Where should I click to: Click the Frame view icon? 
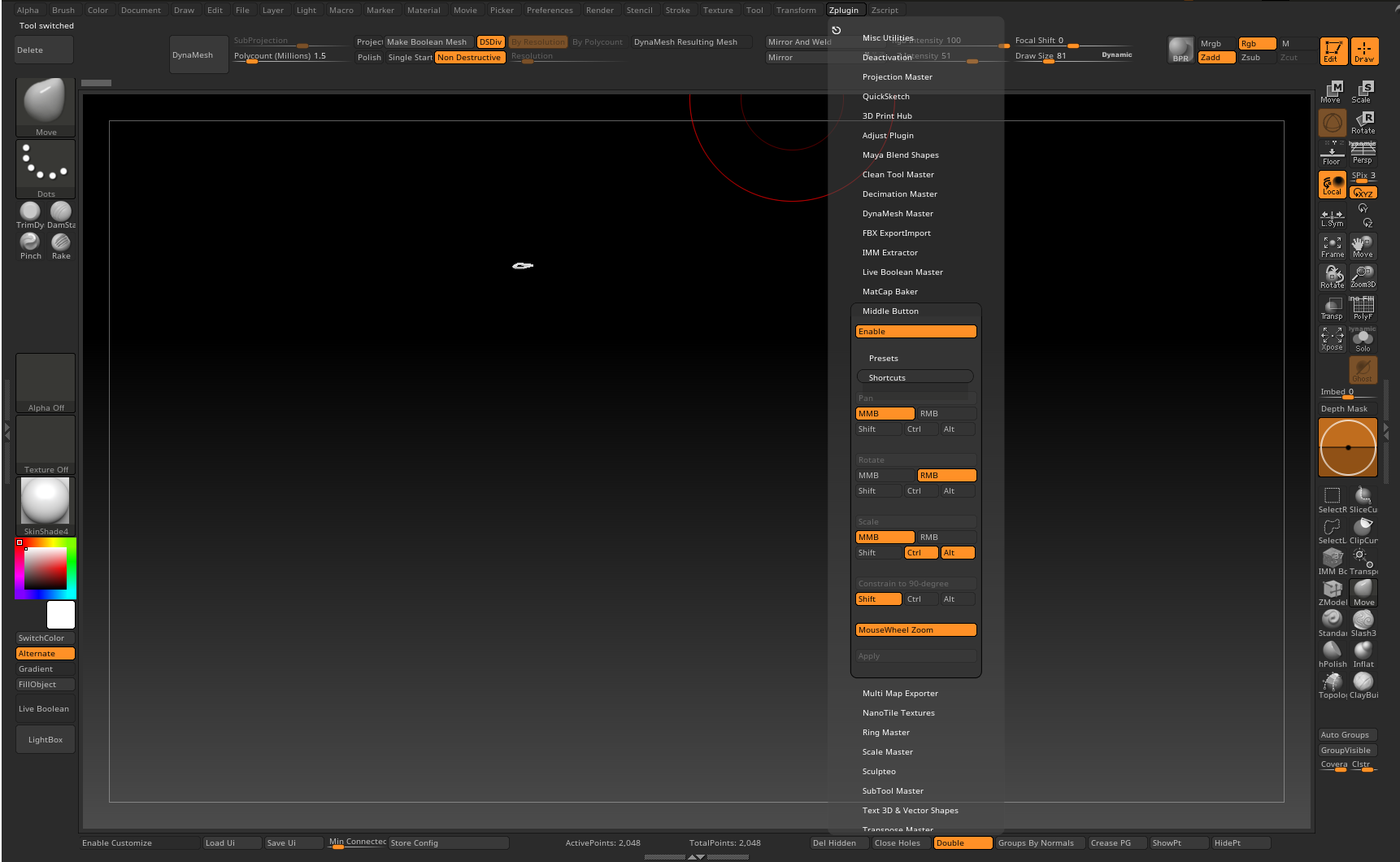(x=1333, y=246)
